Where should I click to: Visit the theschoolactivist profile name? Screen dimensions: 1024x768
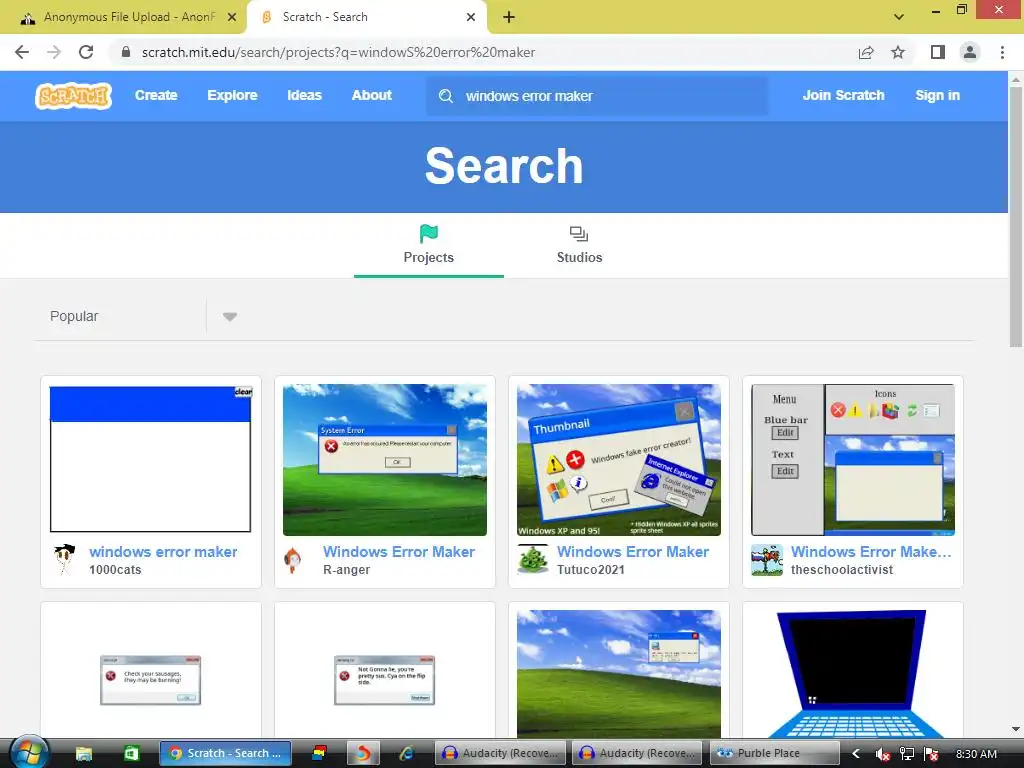click(x=842, y=569)
